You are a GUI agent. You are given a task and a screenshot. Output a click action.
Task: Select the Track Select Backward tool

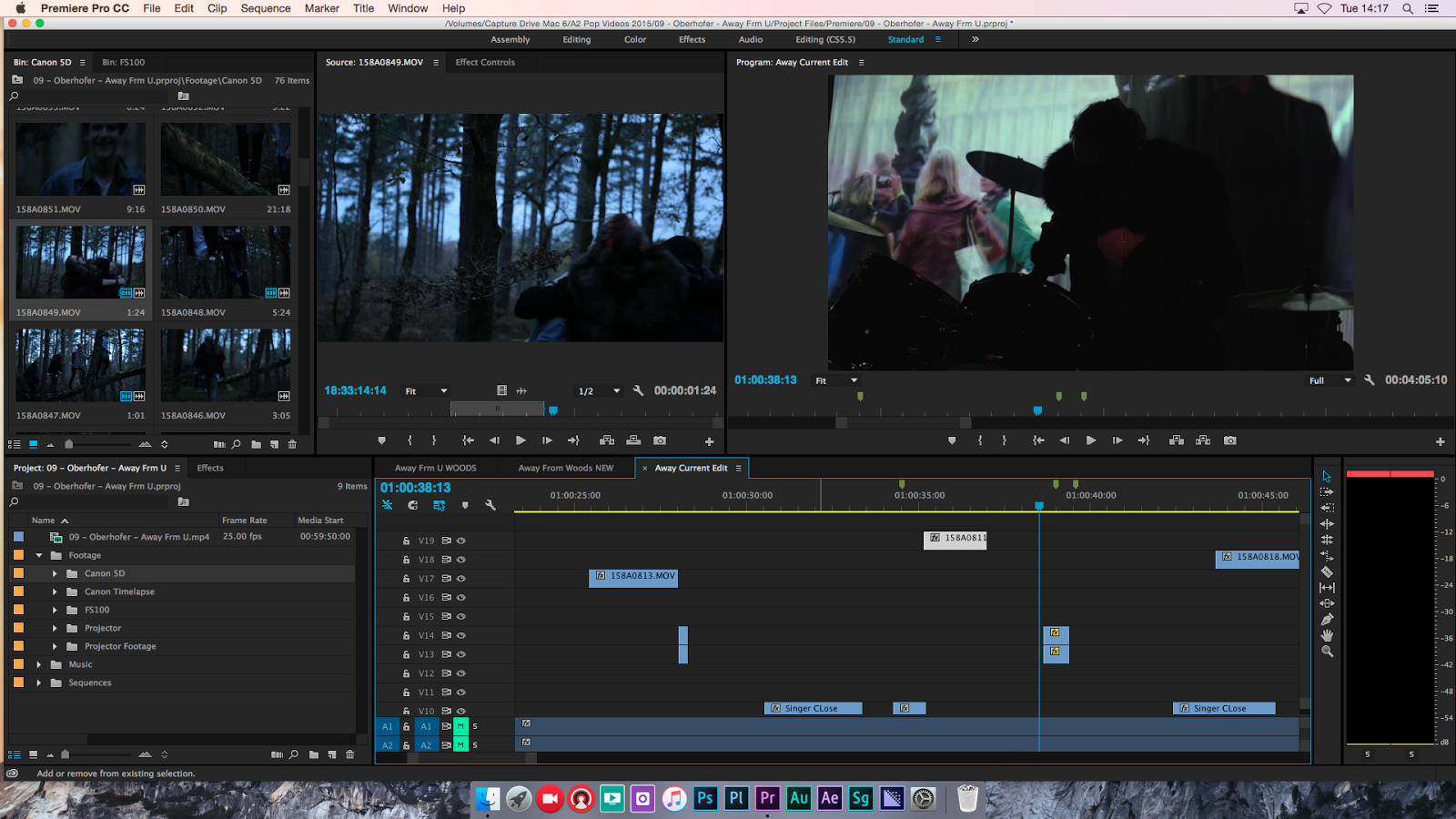click(1327, 508)
